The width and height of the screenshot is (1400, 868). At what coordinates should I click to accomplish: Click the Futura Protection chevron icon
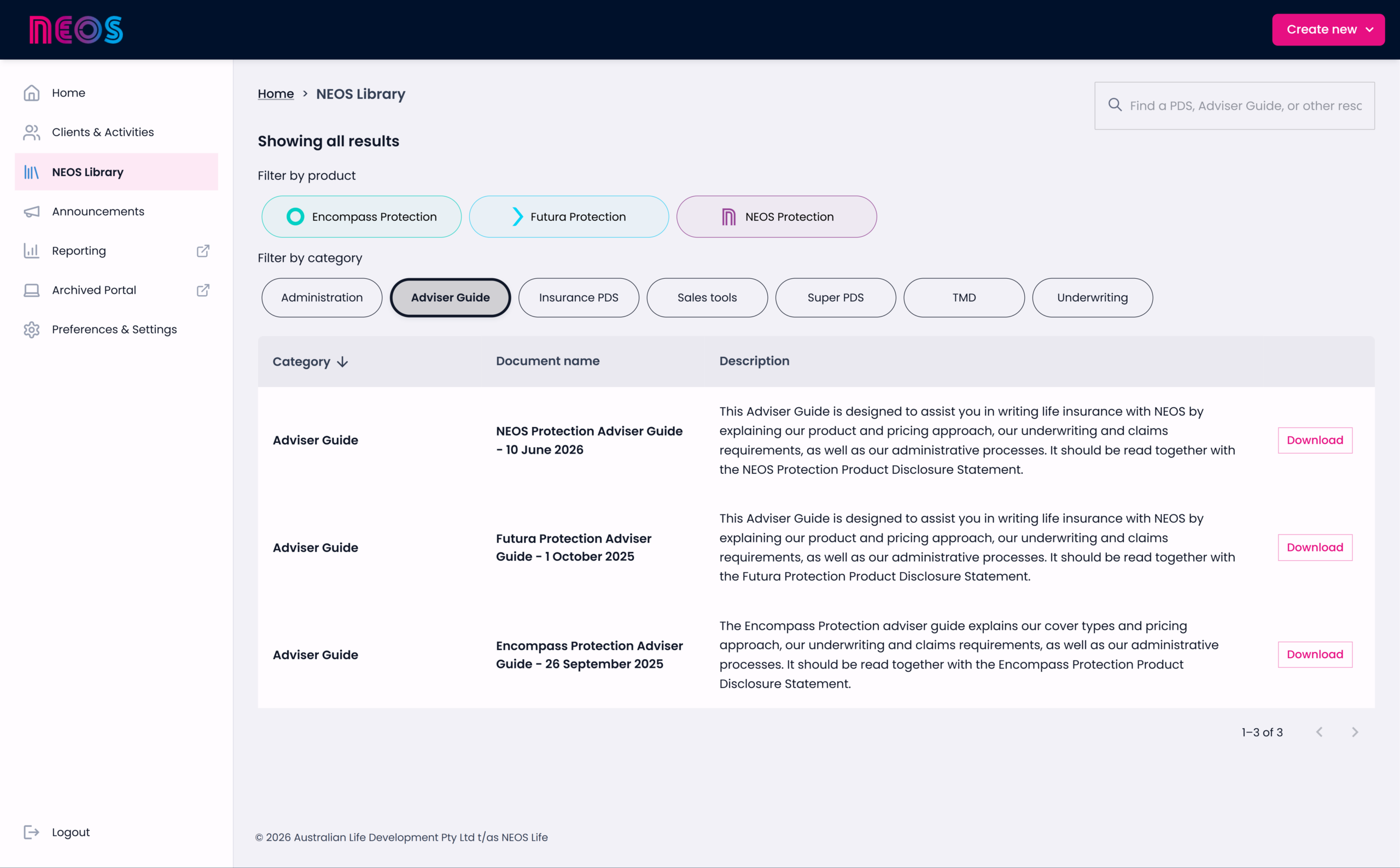click(517, 216)
